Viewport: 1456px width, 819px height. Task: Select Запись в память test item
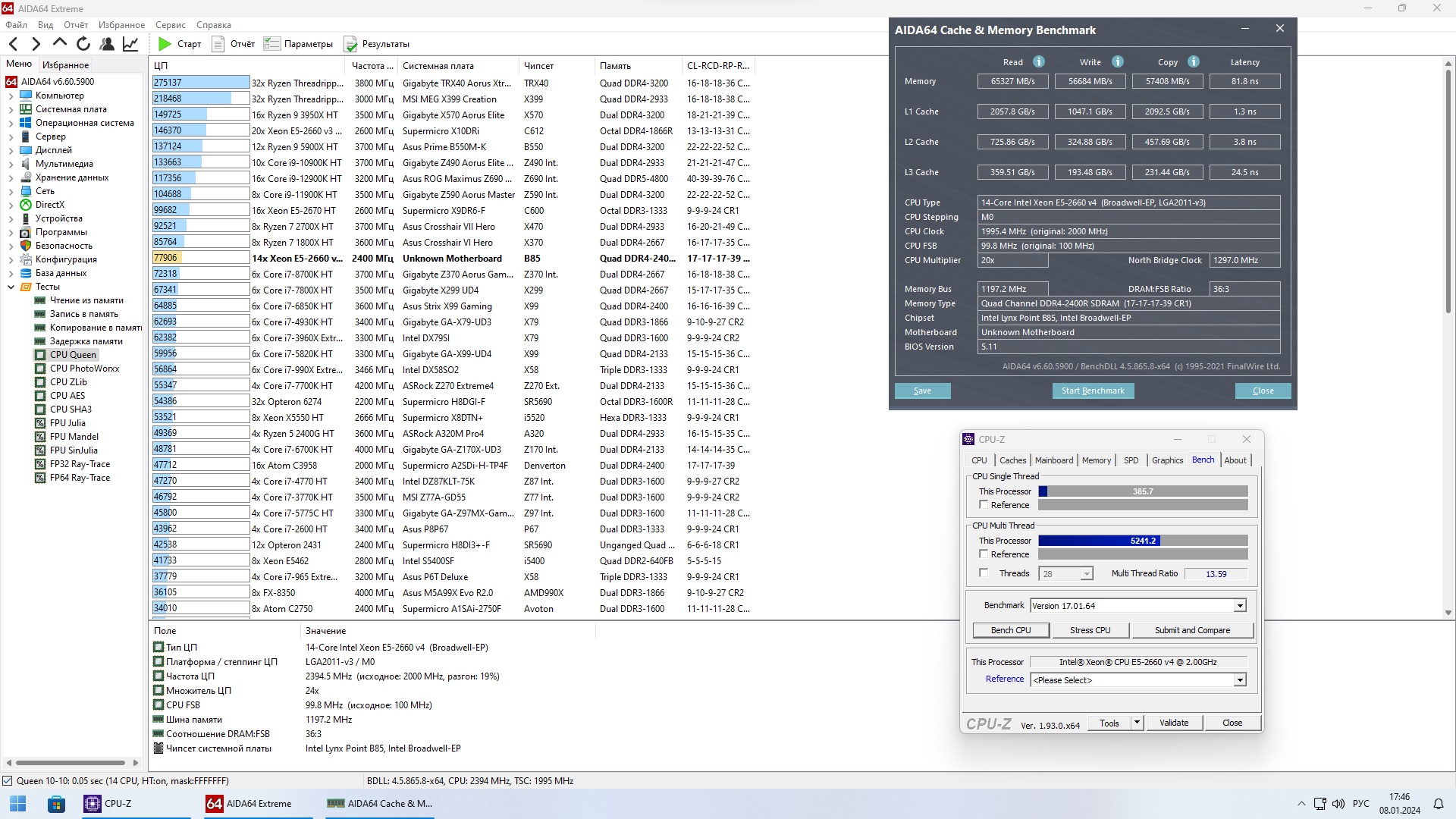[83, 314]
